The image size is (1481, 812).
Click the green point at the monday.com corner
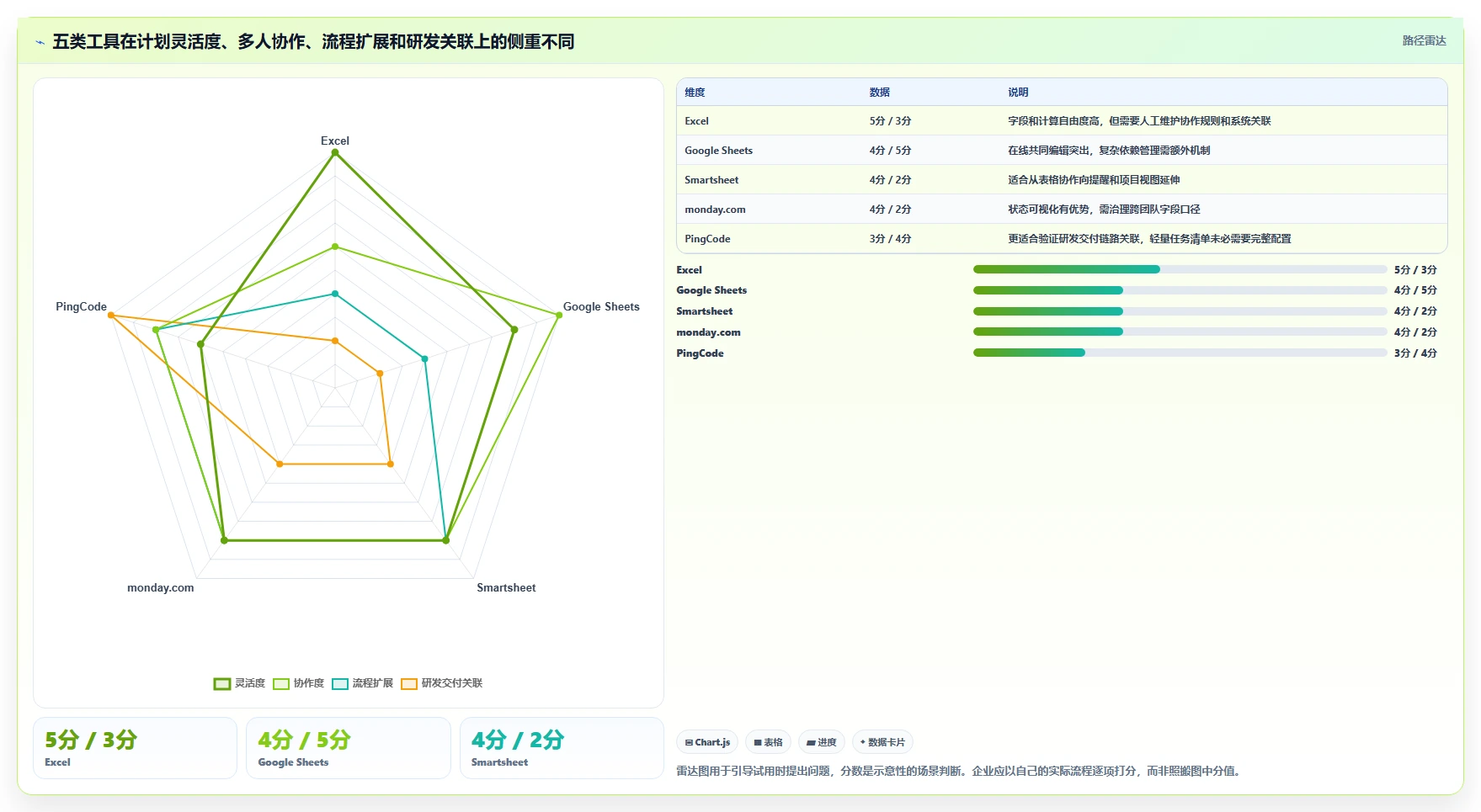coord(224,540)
